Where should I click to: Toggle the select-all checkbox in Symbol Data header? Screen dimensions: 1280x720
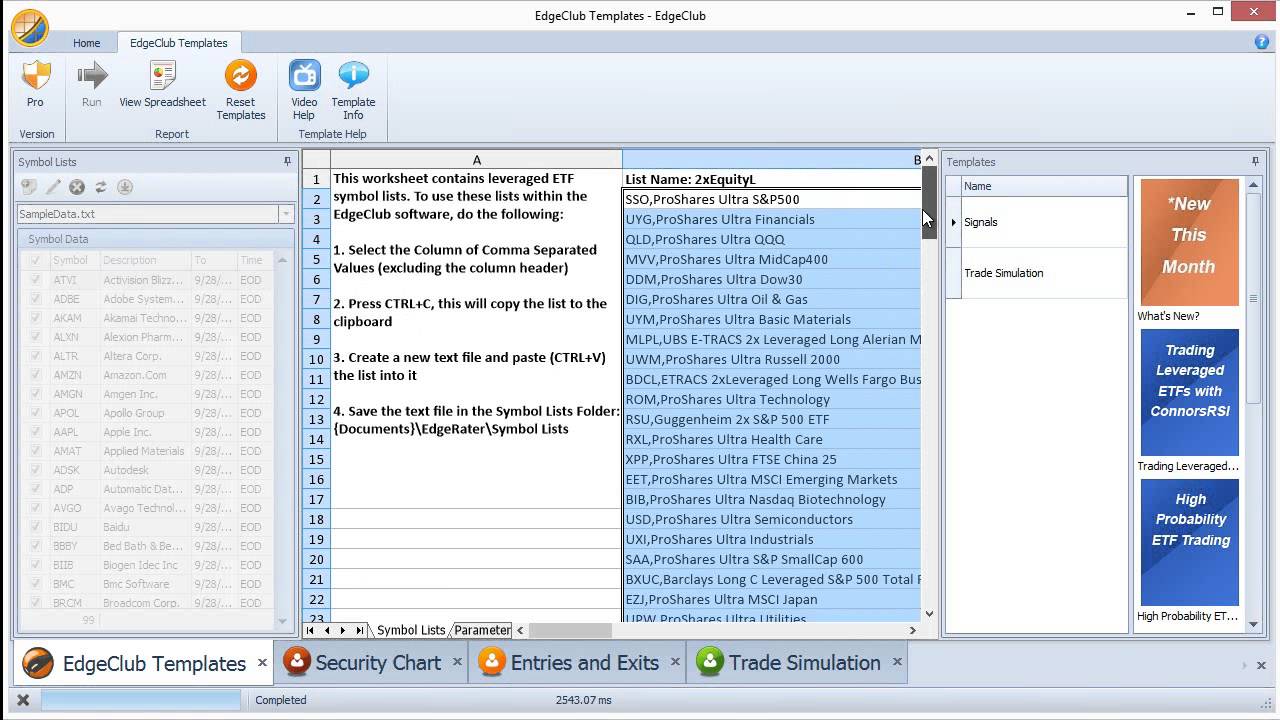pos(36,260)
